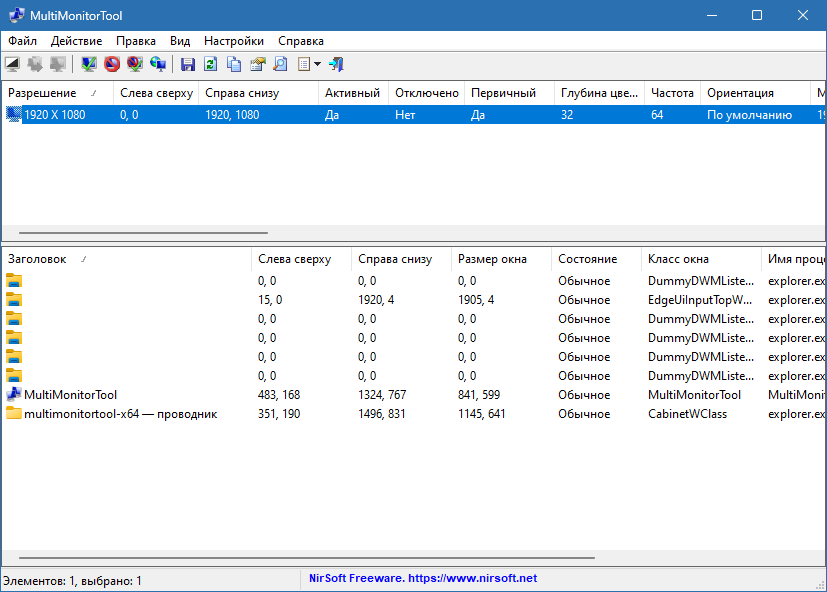Click the save floppy disk icon
Viewport: 827px width, 592px height.
coord(188,64)
